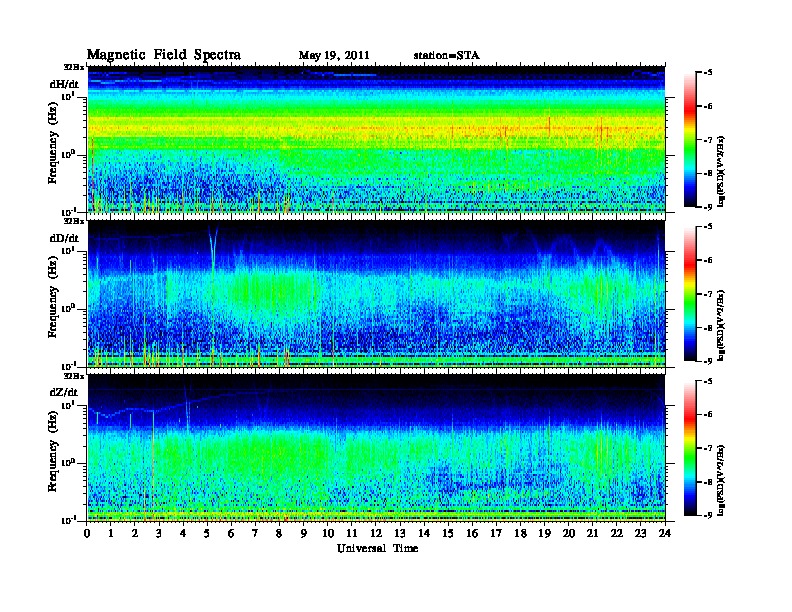Select the dH/dt panel label
The width and height of the screenshot is (792, 612).
[x=65, y=84]
